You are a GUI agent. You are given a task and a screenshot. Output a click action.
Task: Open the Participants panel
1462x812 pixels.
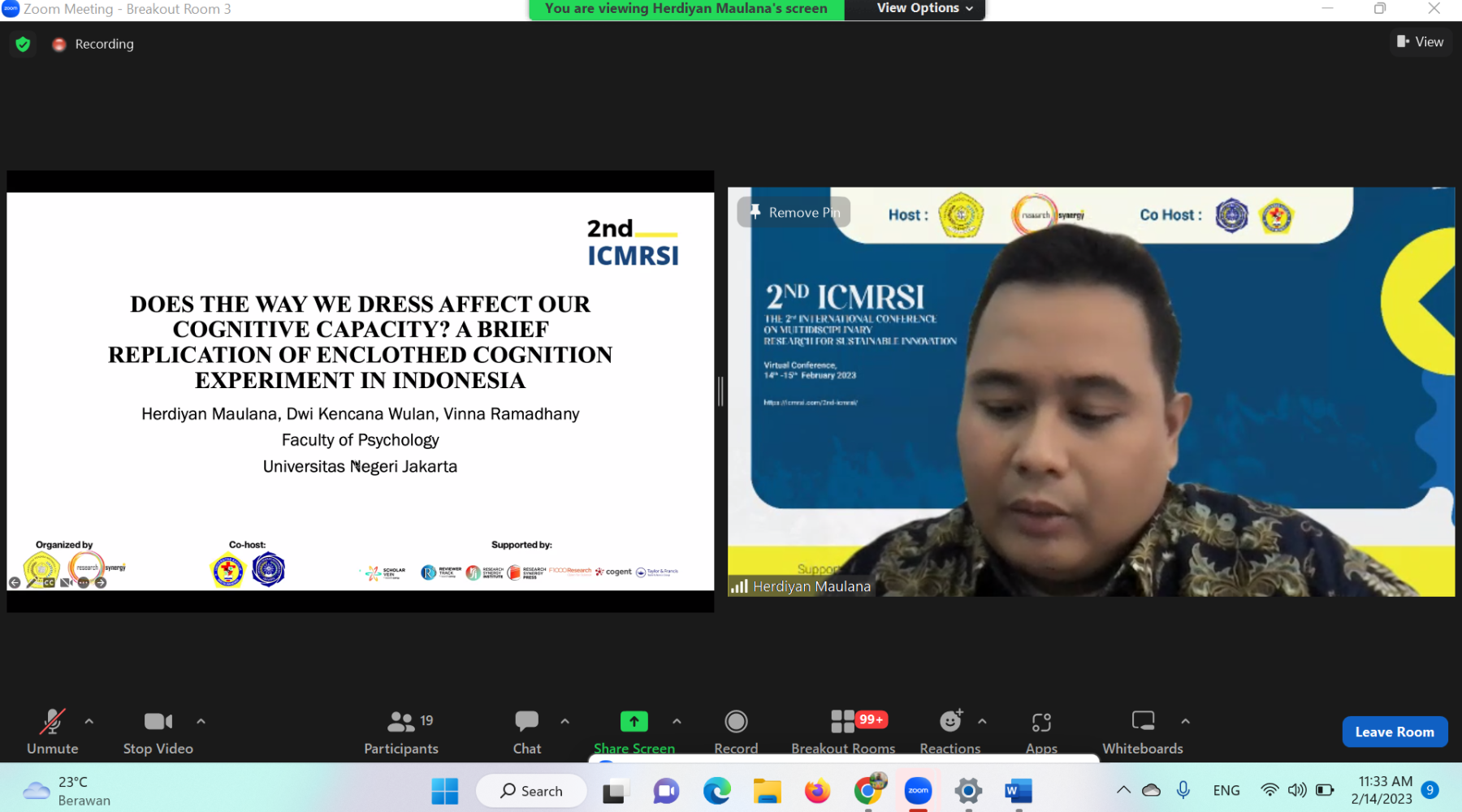point(401,732)
